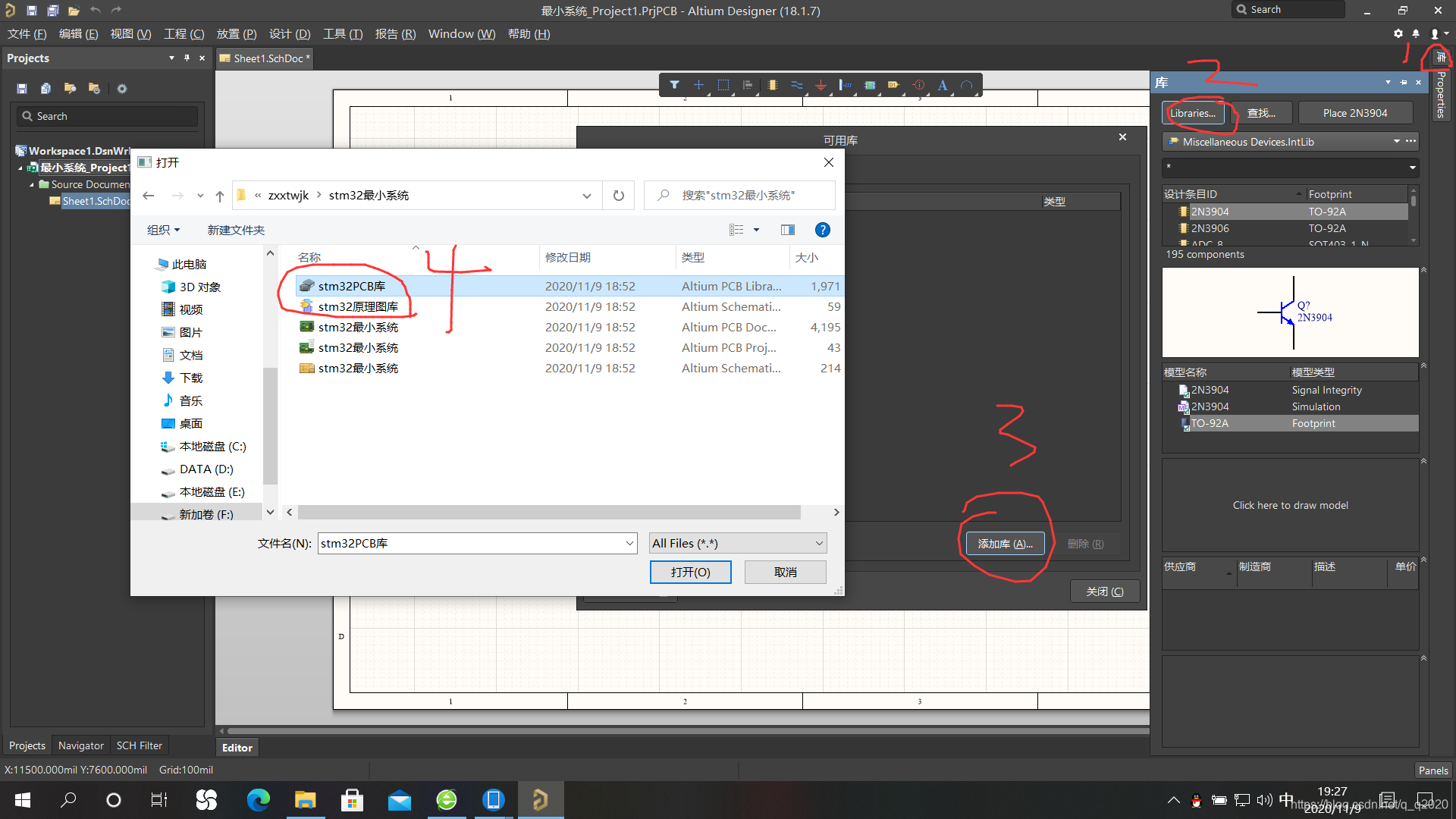Open the 设计 (D) menu
1456x819 pixels.
[x=290, y=34]
